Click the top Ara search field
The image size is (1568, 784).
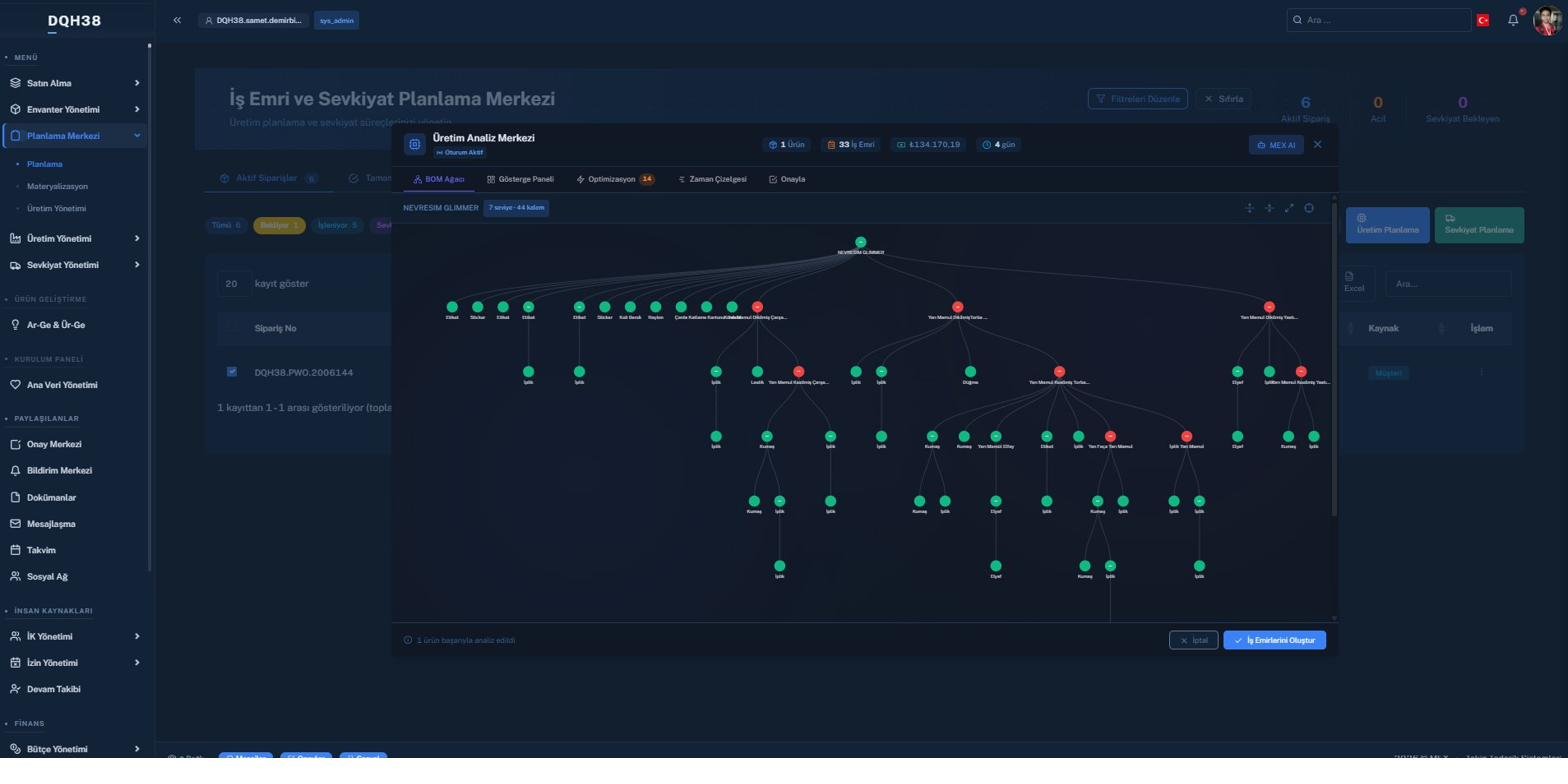point(1379,20)
